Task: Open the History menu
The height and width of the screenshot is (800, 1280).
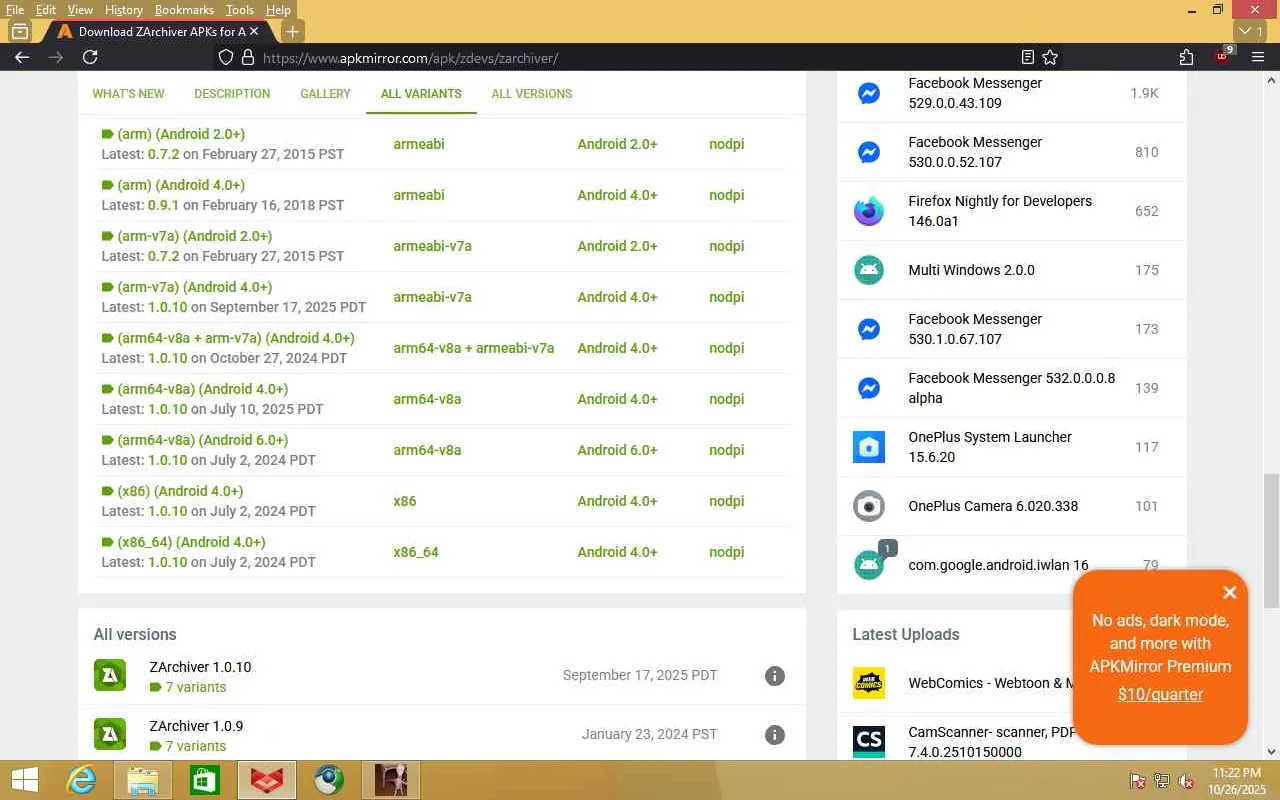Action: (123, 10)
